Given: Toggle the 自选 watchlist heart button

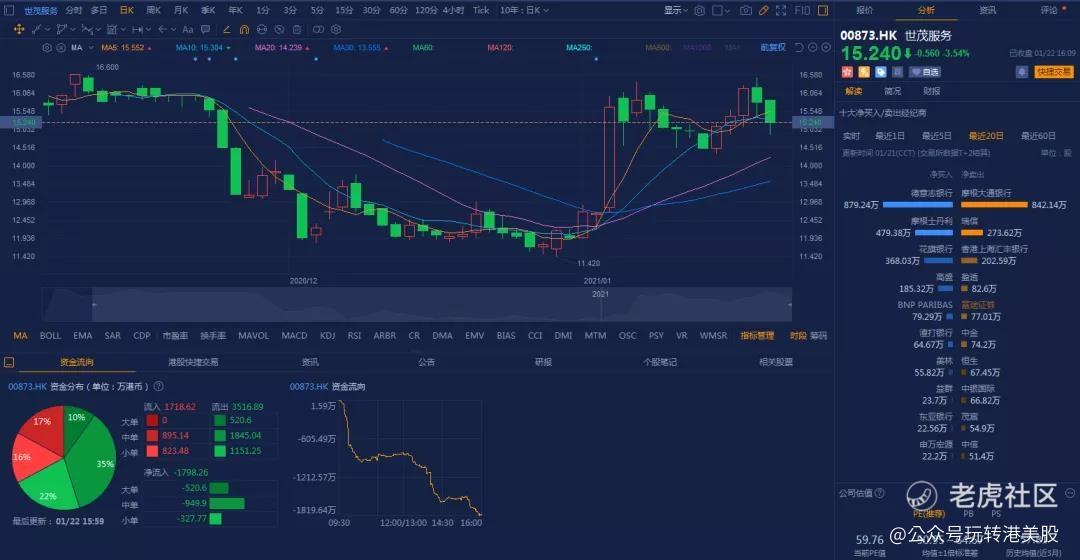Looking at the screenshot, I should (x=925, y=72).
